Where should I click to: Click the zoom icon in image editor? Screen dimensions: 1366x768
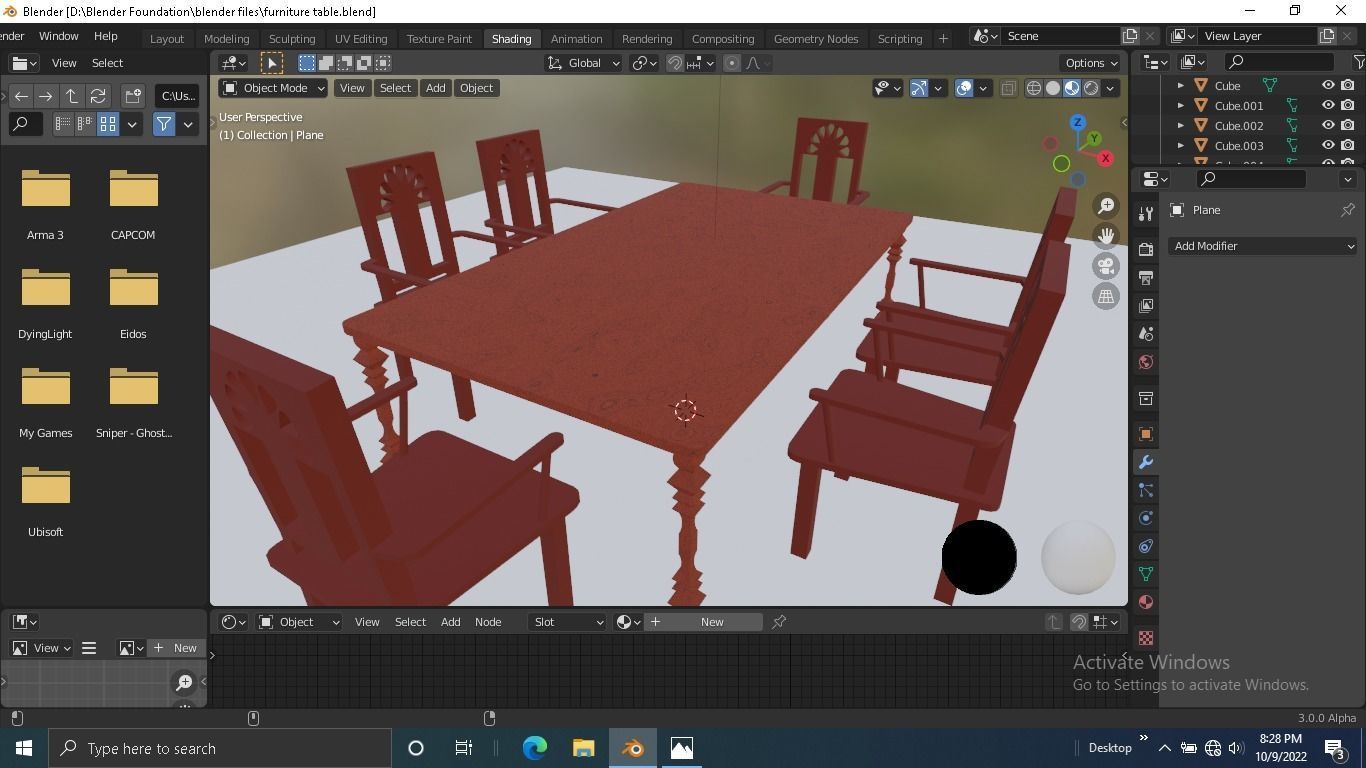click(184, 682)
